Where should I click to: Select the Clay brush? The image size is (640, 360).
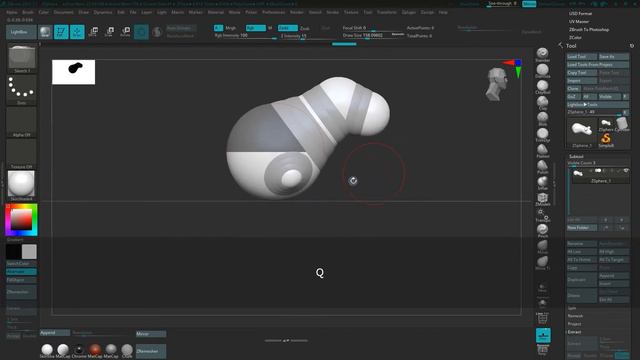tap(542, 102)
